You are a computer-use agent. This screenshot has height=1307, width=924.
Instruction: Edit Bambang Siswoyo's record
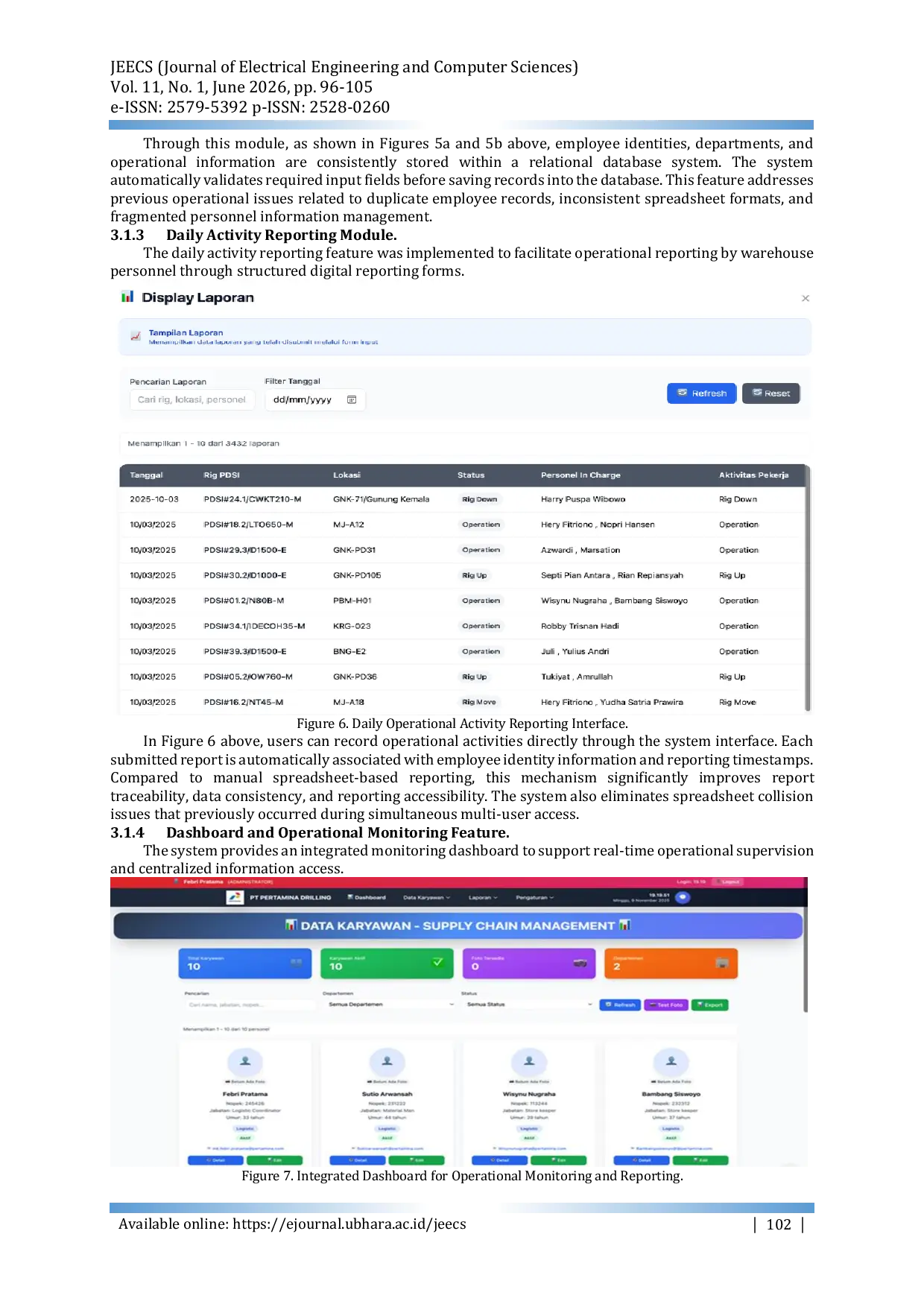[x=700, y=1160]
